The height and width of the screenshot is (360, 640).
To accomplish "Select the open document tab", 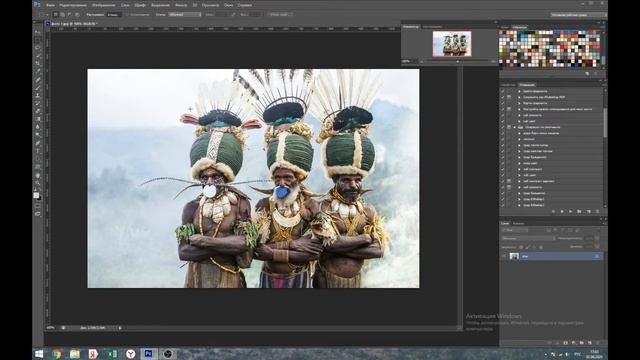I will click(x=72, y=24).
